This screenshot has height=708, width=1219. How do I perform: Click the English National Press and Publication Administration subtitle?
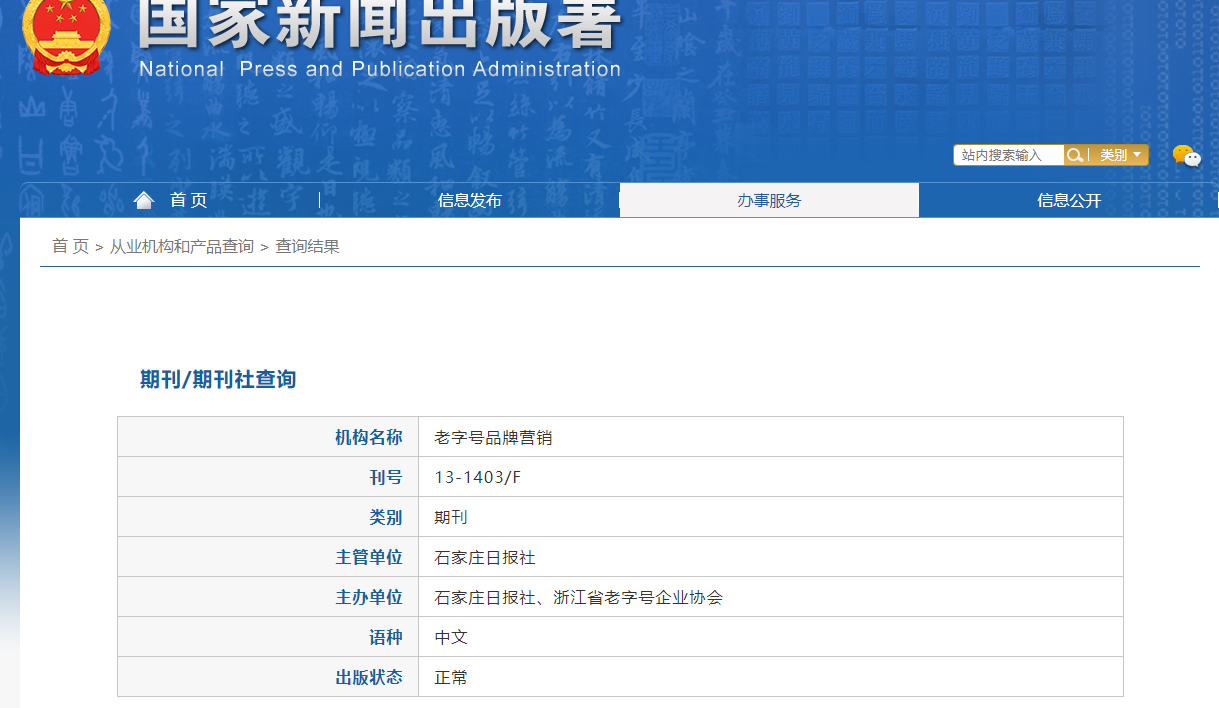(x=380, y=69)
